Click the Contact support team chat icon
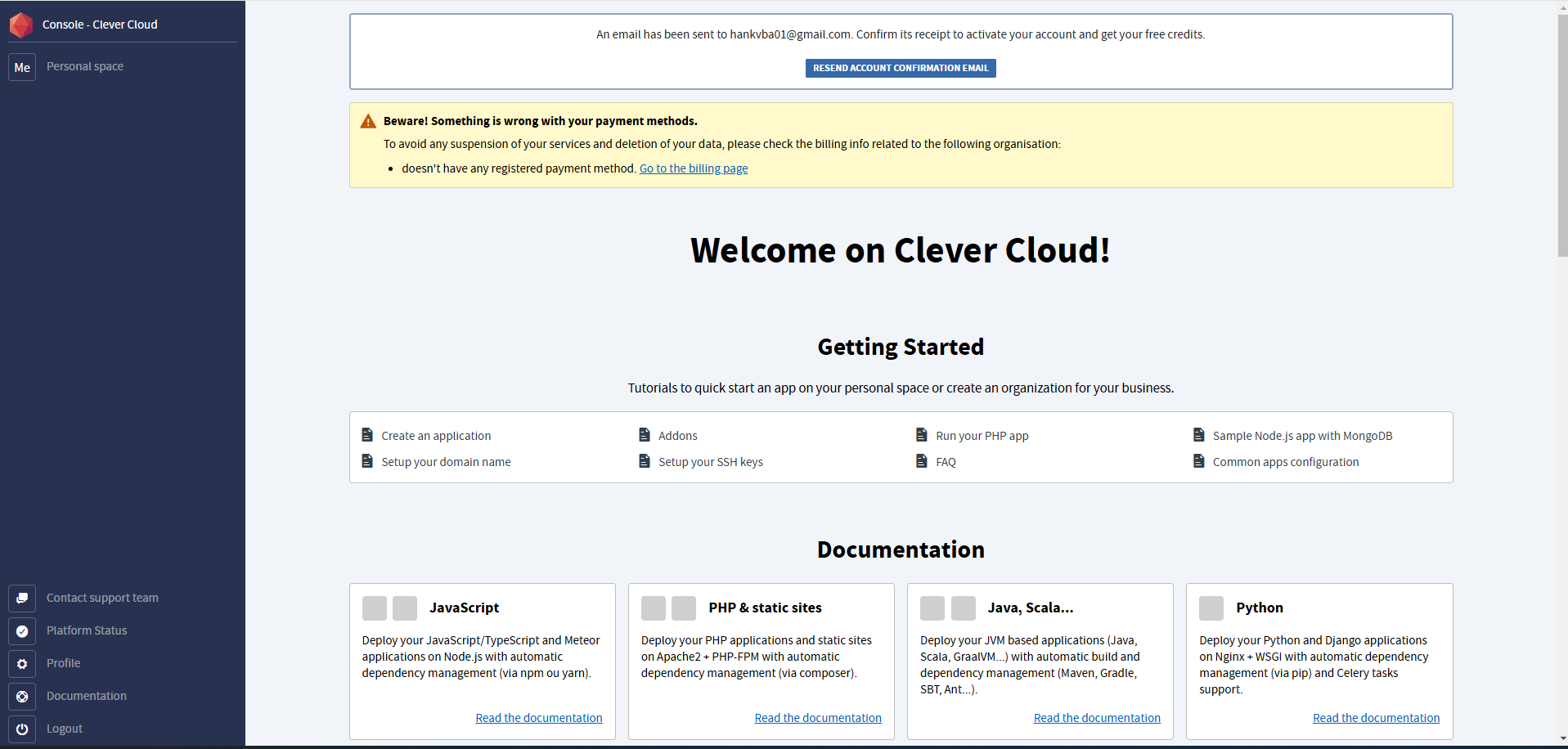This screenshot has height=749, width=1568. 22,598
